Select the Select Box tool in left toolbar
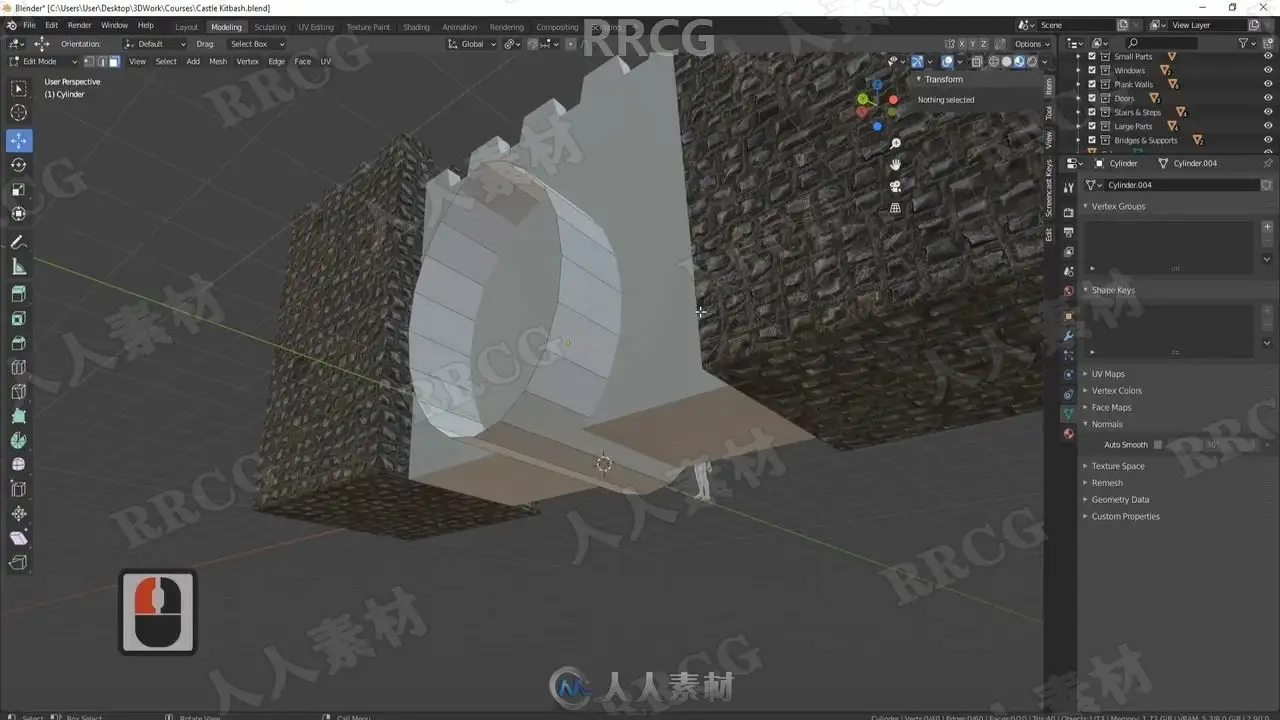Image resolution: width=1280 pixels, height=720 pixels. 19,89
